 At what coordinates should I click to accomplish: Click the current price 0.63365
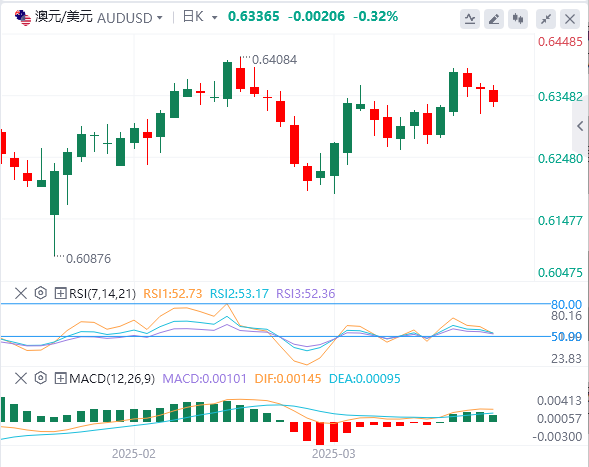[254, 17]
